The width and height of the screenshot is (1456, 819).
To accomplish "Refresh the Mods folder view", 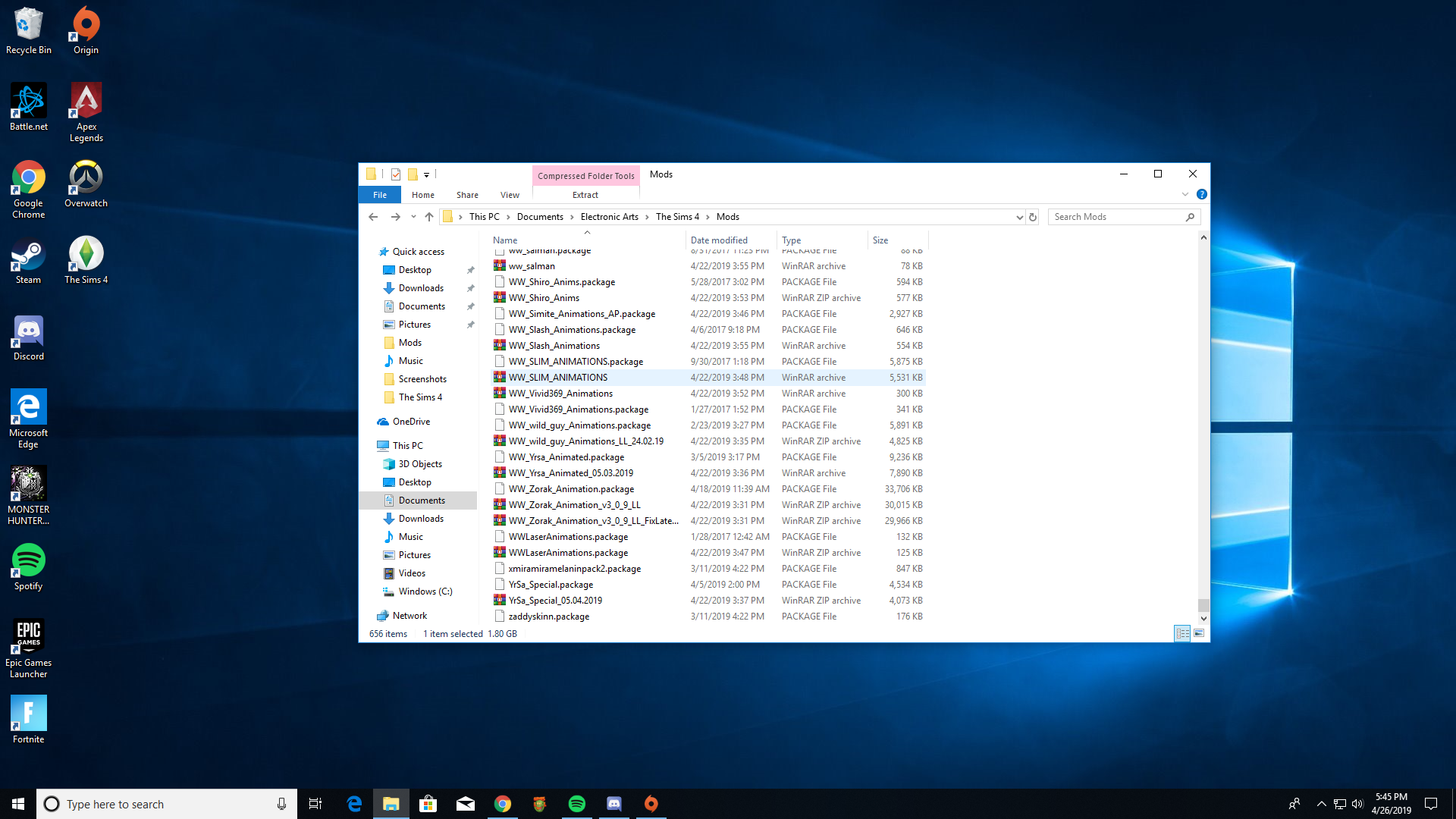I will (x=1033, y=217).
